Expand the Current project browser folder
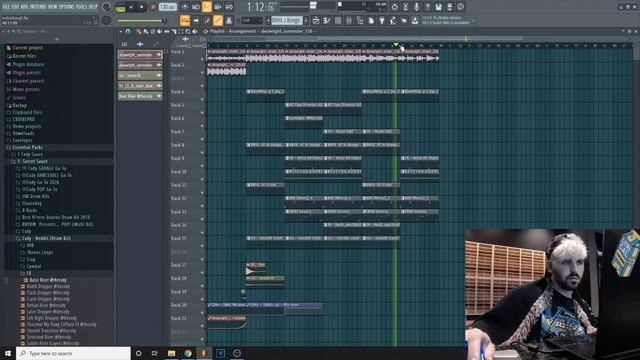This screenshot has width=640, height=360. 27,48
